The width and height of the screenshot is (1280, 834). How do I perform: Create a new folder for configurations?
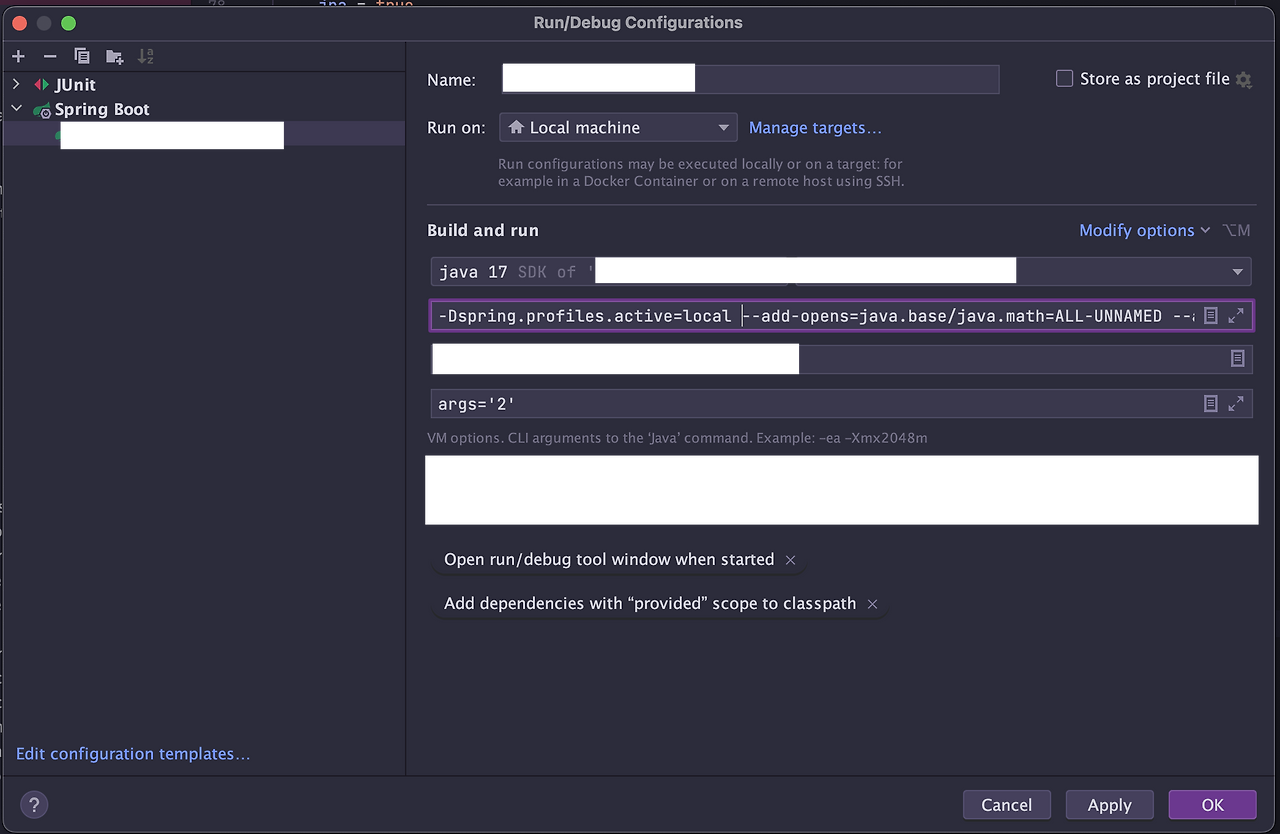pyautogui.click(x=114, y=56)
